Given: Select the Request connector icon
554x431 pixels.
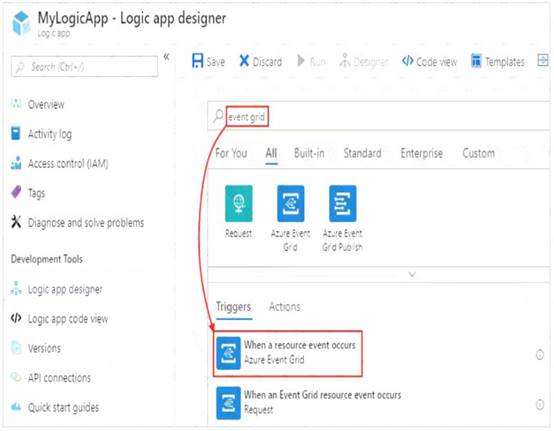Looking at the screenshot, I should pos(239,203).
